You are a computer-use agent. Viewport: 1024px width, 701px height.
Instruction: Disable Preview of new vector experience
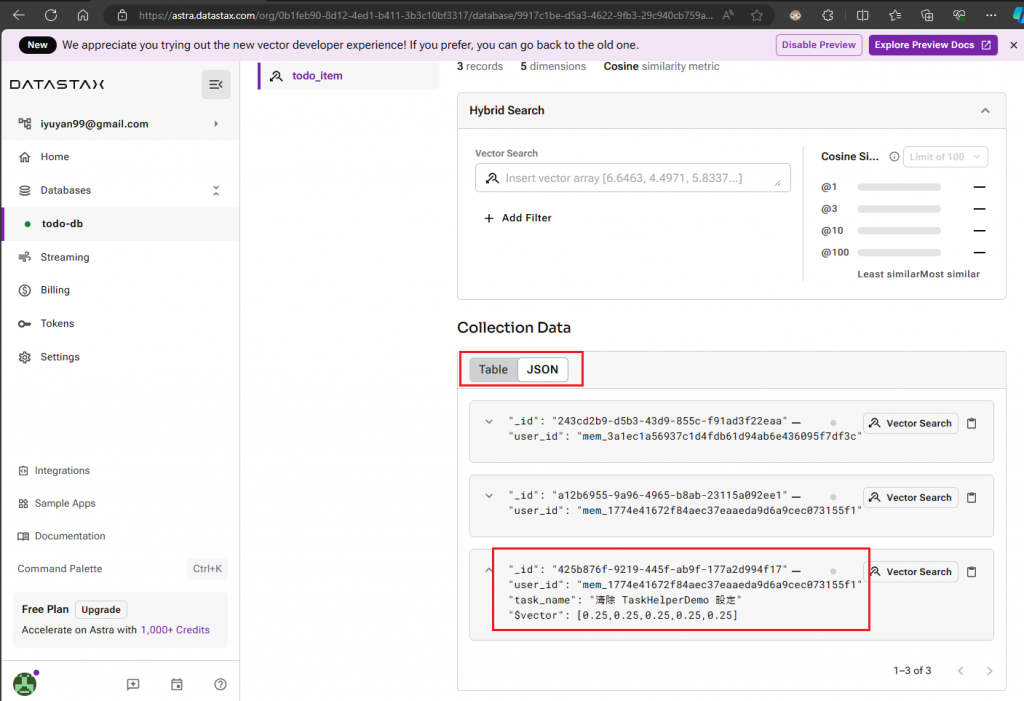click(x=818, y=45)
